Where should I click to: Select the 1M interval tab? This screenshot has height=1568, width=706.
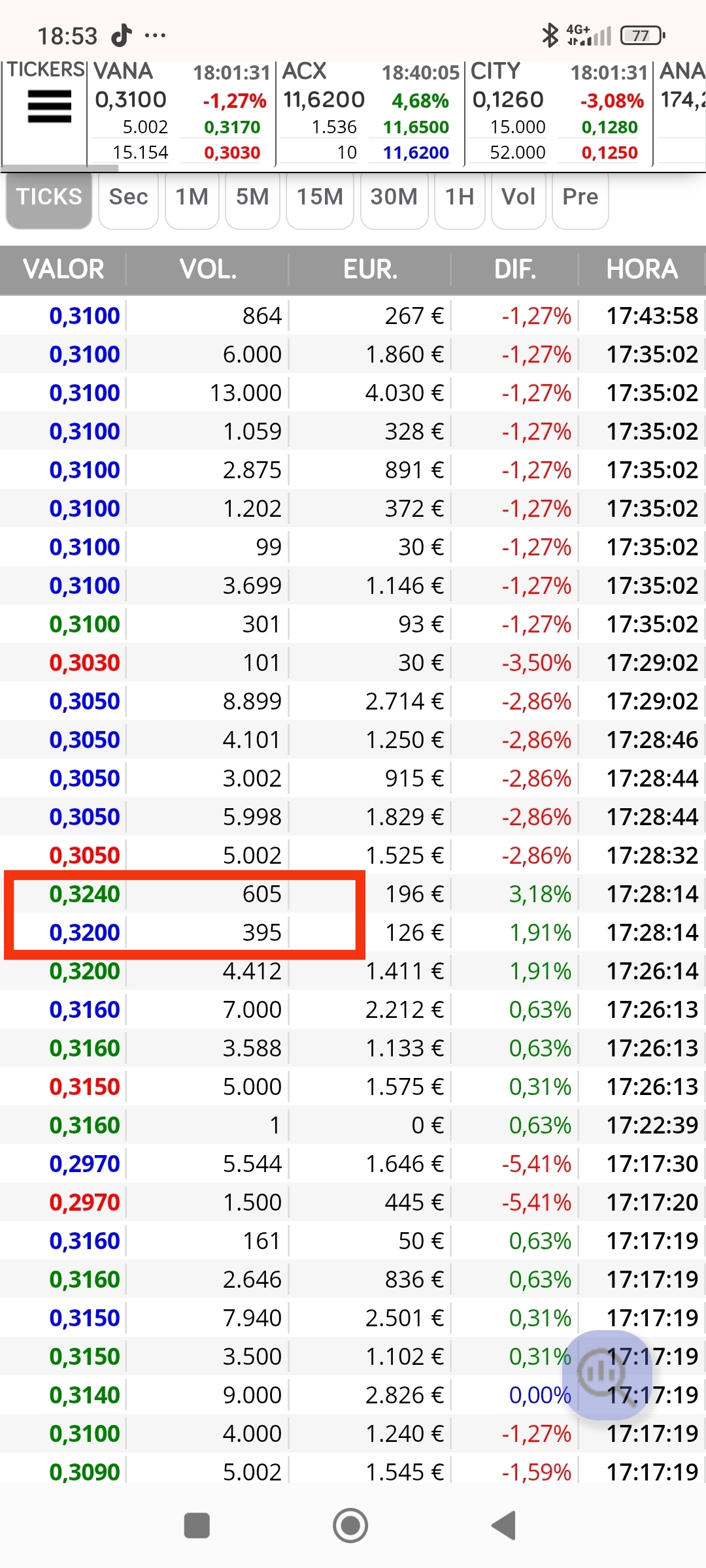point(192,197)
